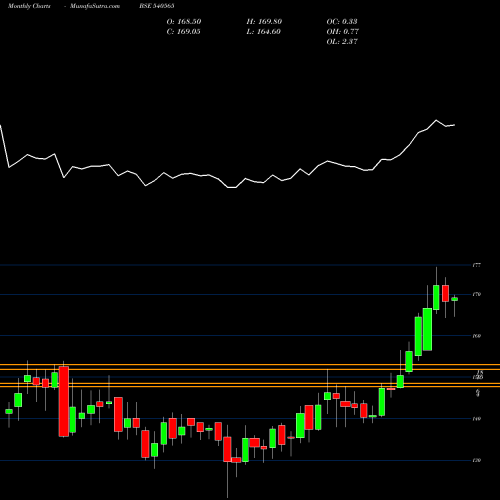Viewport: 500px width, 500px height.
Task: Click the tallest red candlestick body
Action: click(64, 401)
